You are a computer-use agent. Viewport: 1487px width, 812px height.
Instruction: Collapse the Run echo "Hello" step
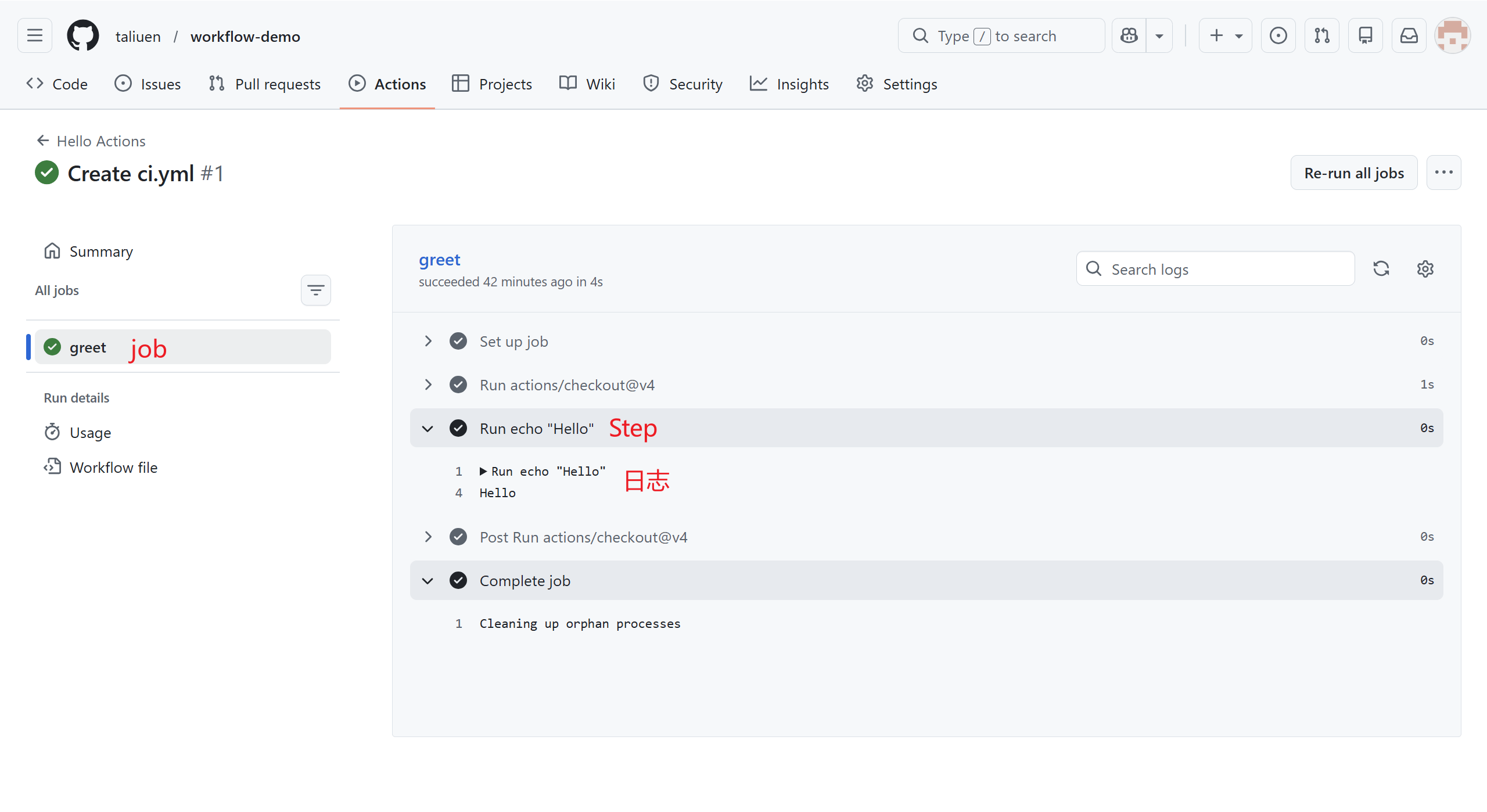point(428,429)
